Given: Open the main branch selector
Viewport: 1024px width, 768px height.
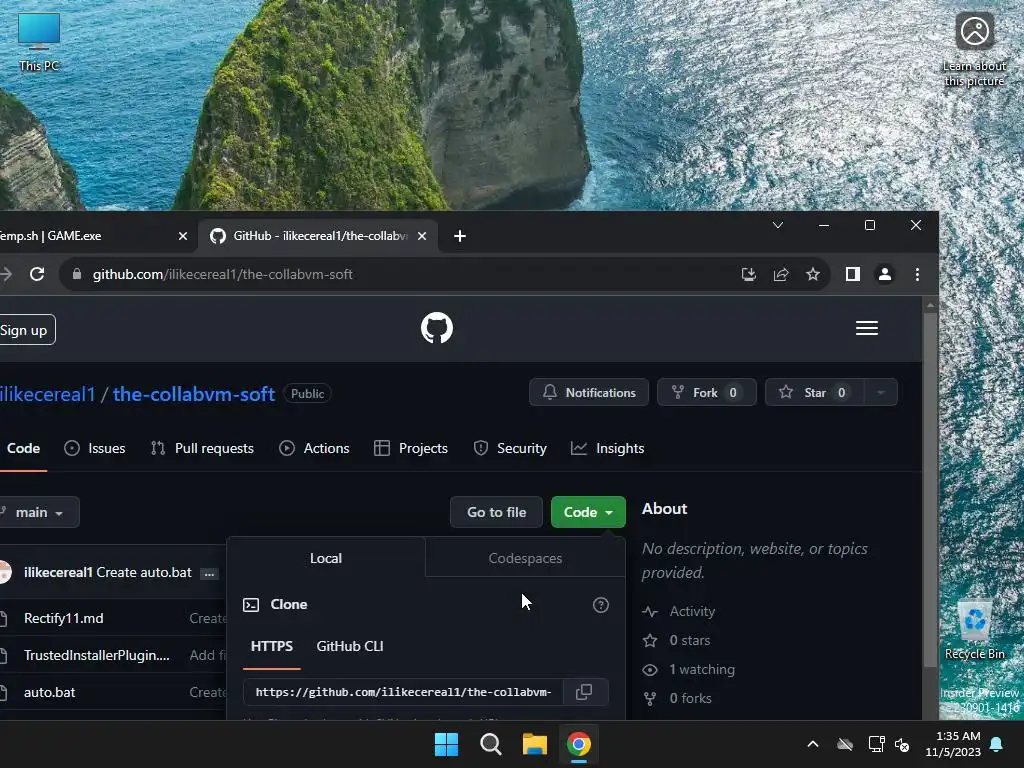Looking at the screenshot, I should coord(39,512).
